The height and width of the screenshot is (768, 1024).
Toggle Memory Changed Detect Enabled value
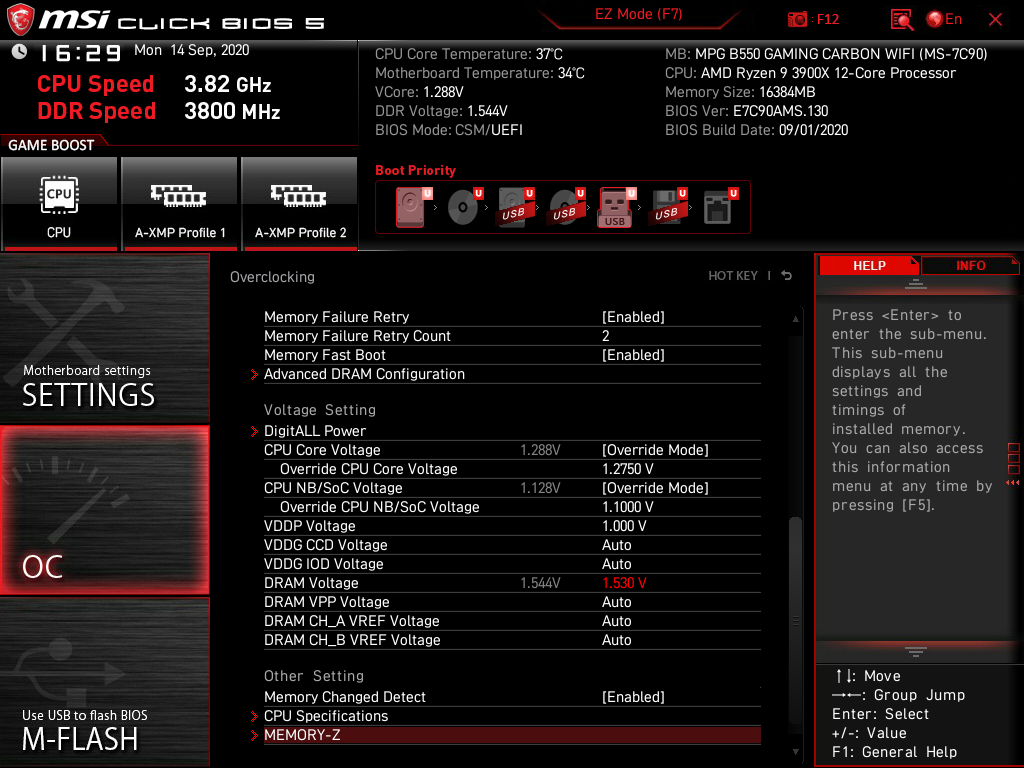633,697
